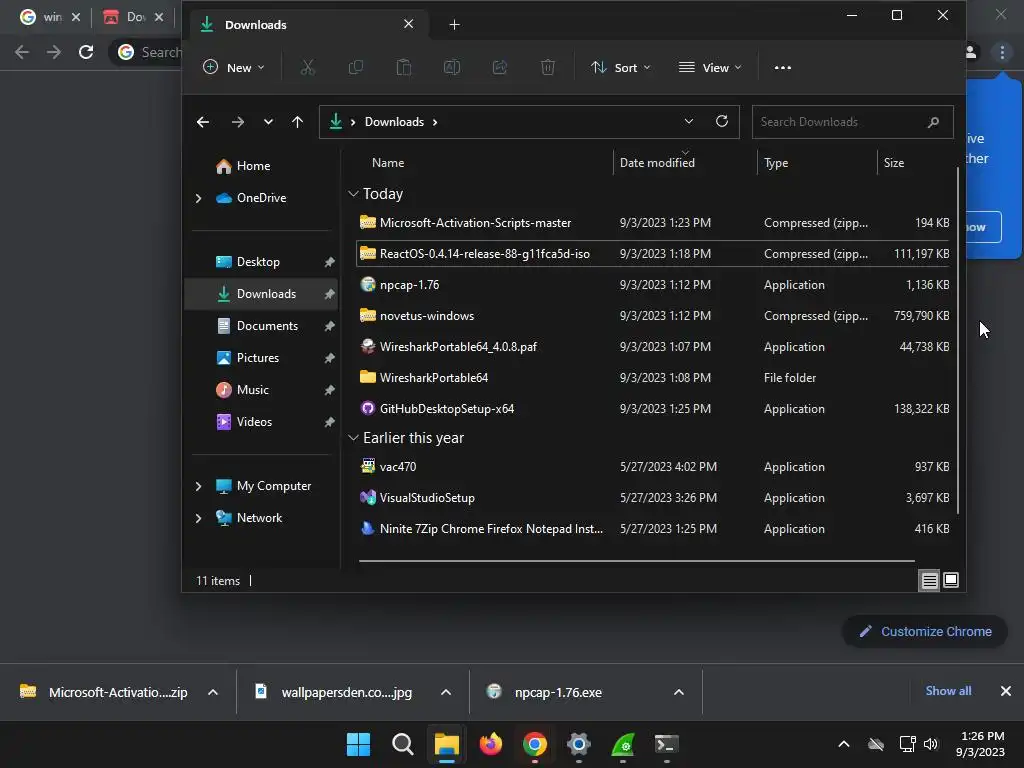Screen dimensions: 1024x768
Task: Go up one folder level
Action: 298,122
